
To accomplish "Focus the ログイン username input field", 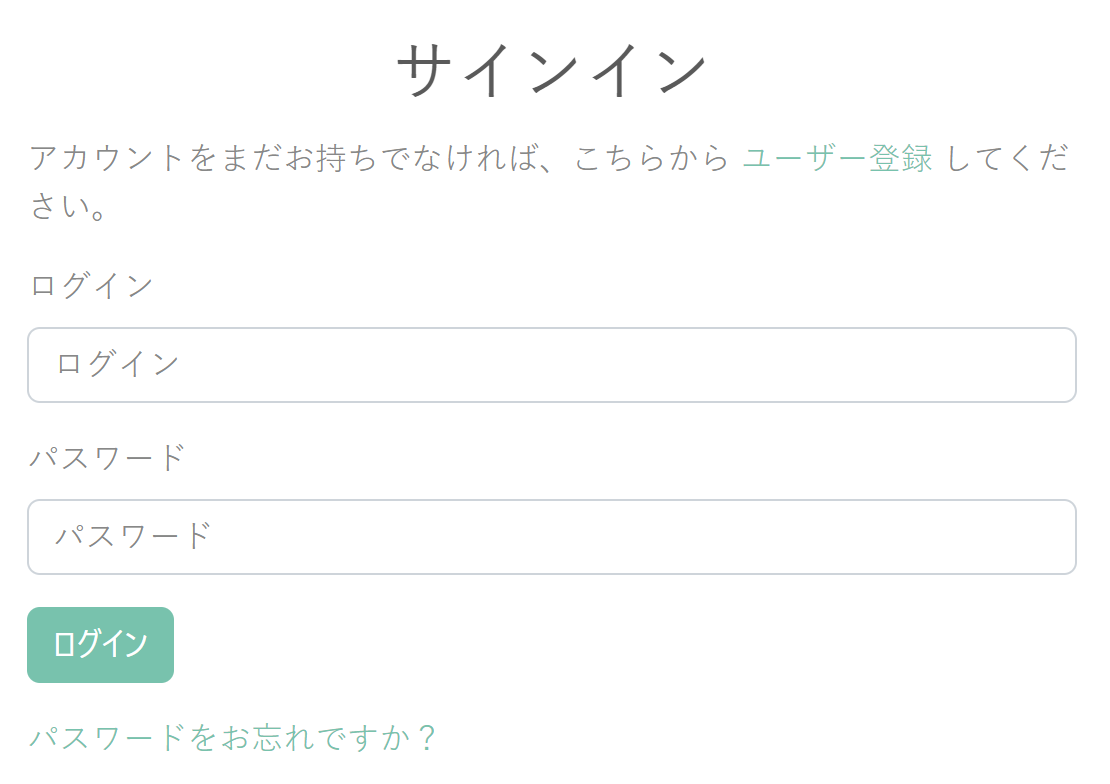I will 551,365.
